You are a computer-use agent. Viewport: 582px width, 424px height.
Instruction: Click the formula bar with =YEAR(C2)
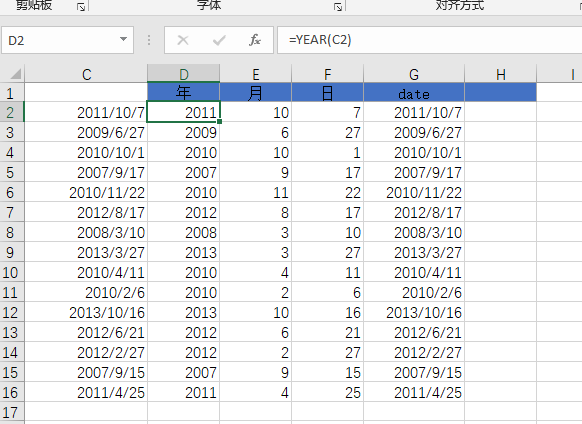(430, 40)
